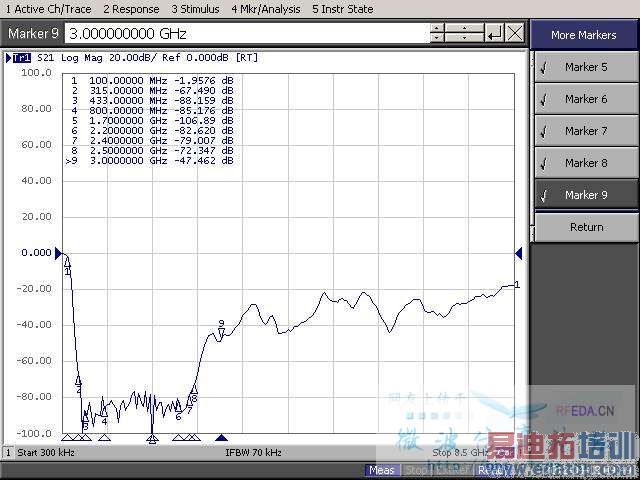The image size is (640, 480).
Task: Select marker 8 on the trace at 2.5 GHz
Action: click(x=194, y=391)
